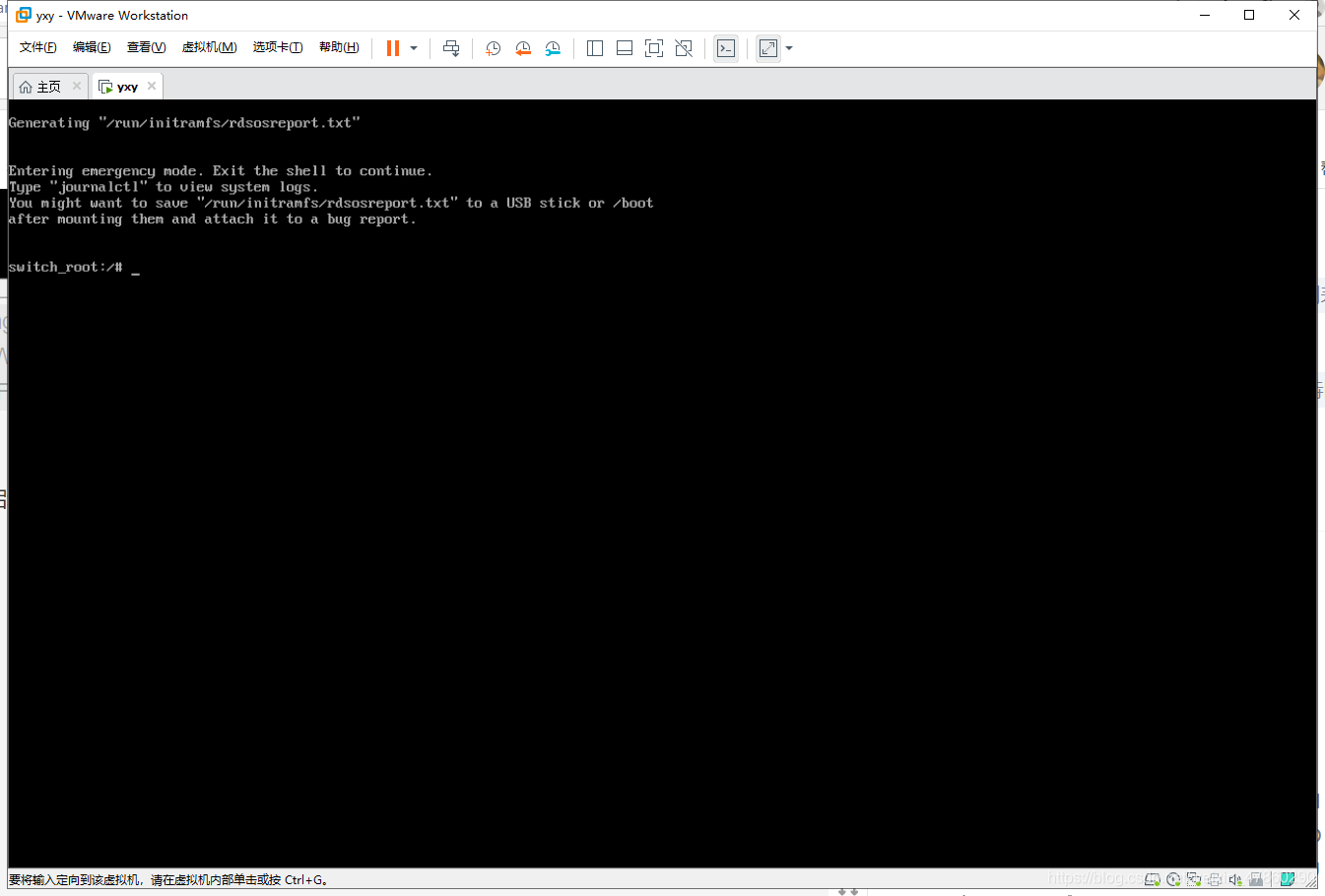Open the 文件(F) menu
The width and height of the screenshot is (1325, 896).
click(38, 47)
